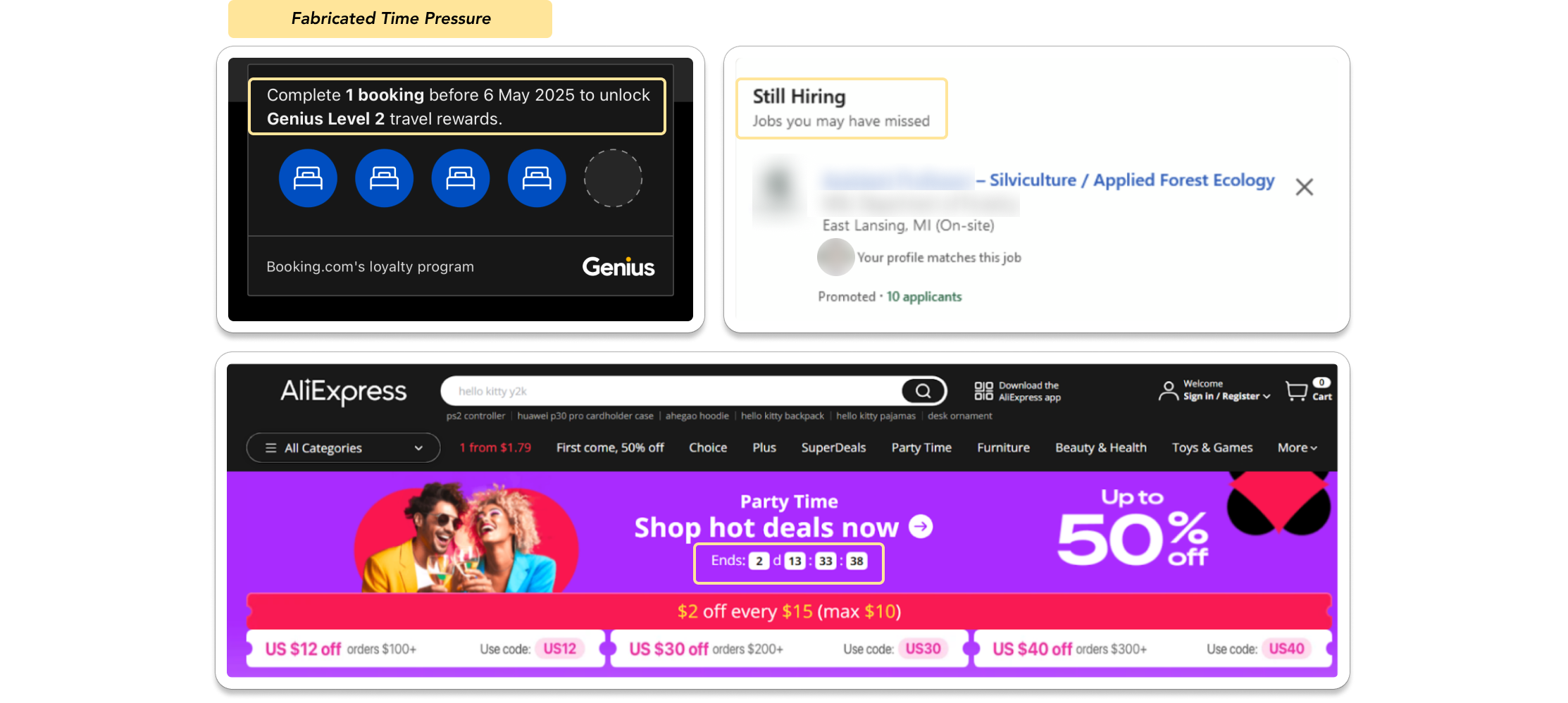Screen dimensions: 1568x703
Task: Dismiss the Silviculture job listing with X
Action: point(1304,187)
